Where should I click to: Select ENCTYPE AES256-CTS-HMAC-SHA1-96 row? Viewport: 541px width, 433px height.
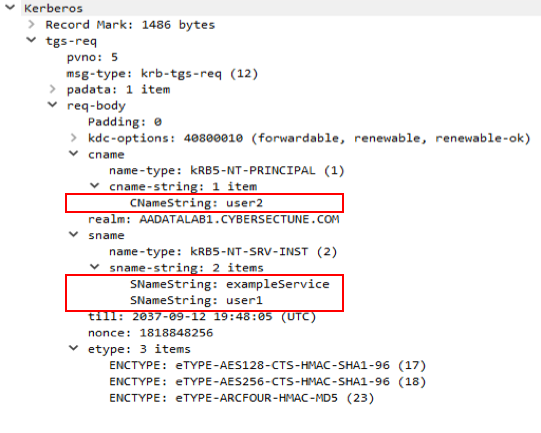[268, 382]
